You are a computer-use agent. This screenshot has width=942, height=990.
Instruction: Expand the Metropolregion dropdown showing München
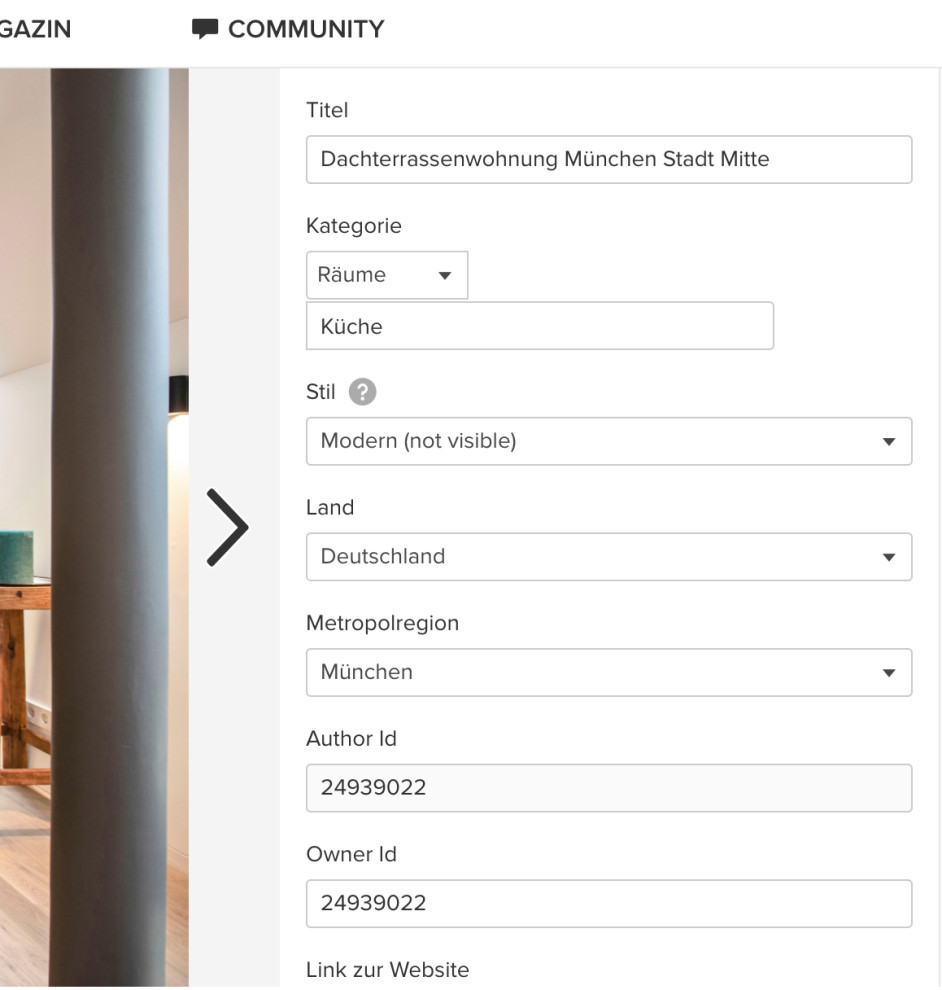608,672
